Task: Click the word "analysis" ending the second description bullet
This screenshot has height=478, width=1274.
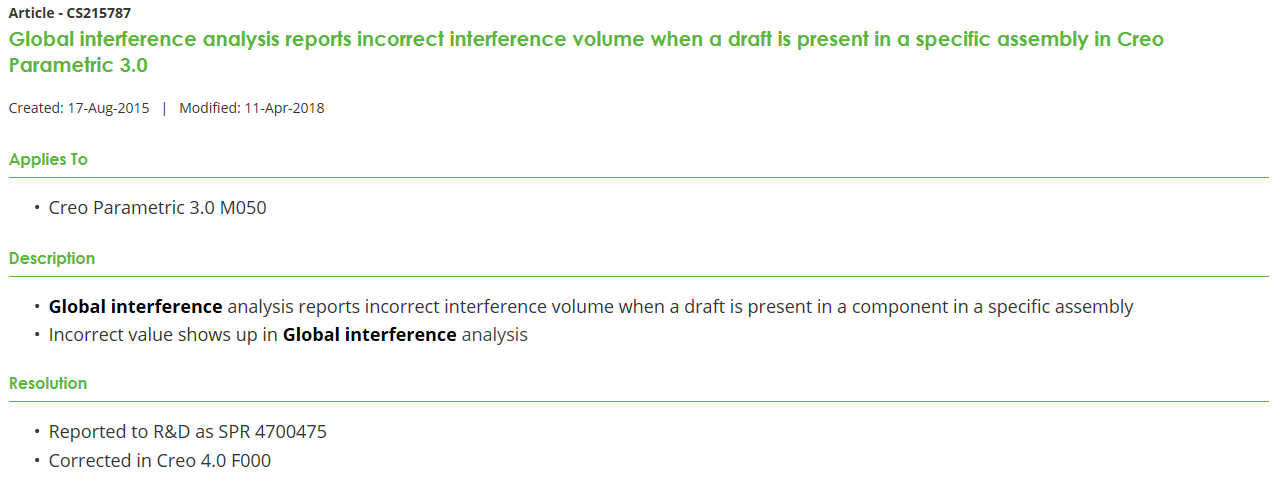Action: pos(494,335)
